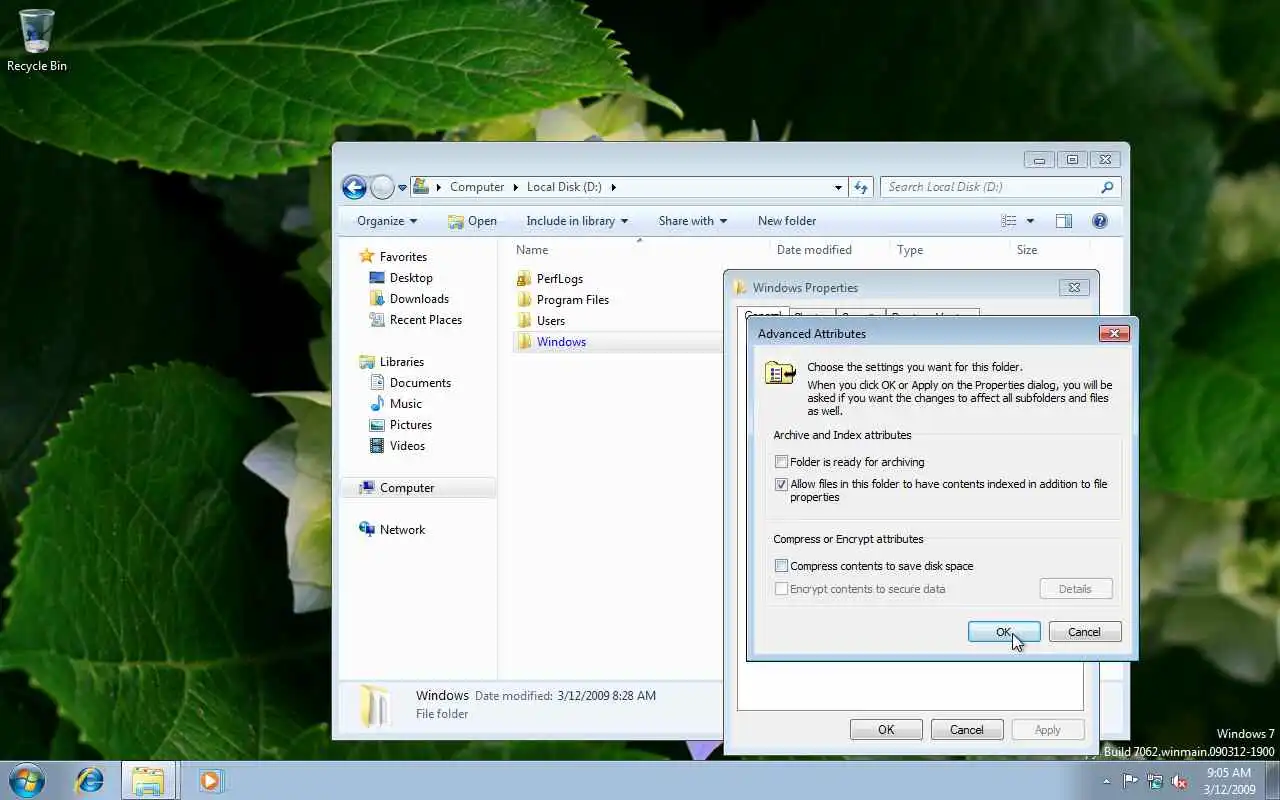Click OK in Advanced Attributes dialog
This screenshot has width=1280, height=800.
1004,632
